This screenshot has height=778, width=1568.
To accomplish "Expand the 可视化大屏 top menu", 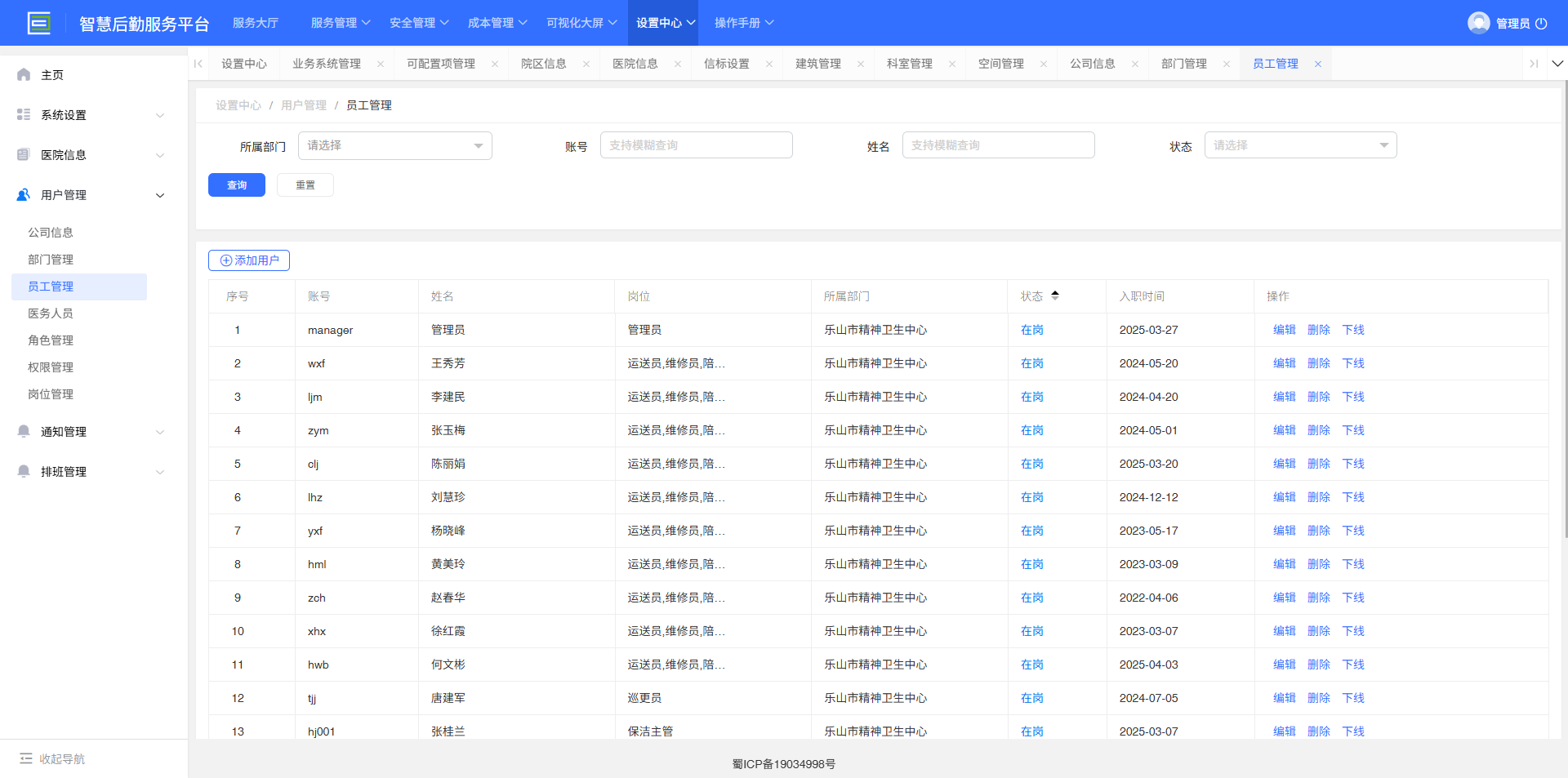I will [x=581, y=23].
